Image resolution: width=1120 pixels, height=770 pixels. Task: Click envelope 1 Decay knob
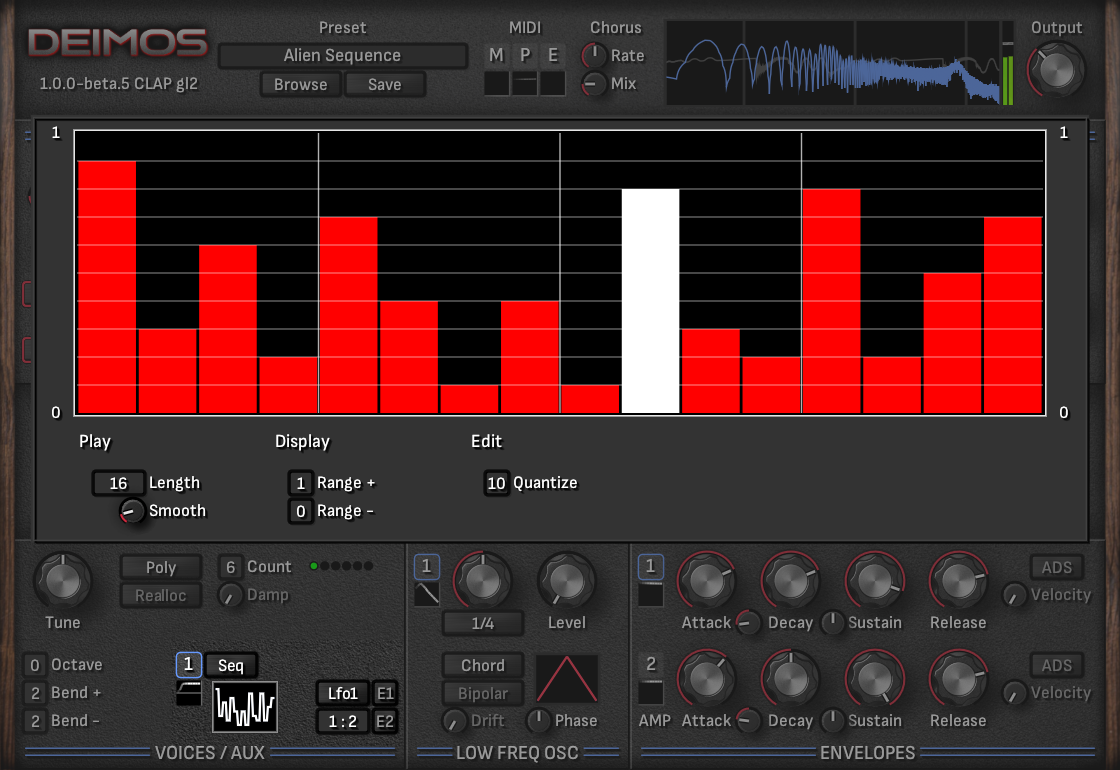[x=791, y=581]
